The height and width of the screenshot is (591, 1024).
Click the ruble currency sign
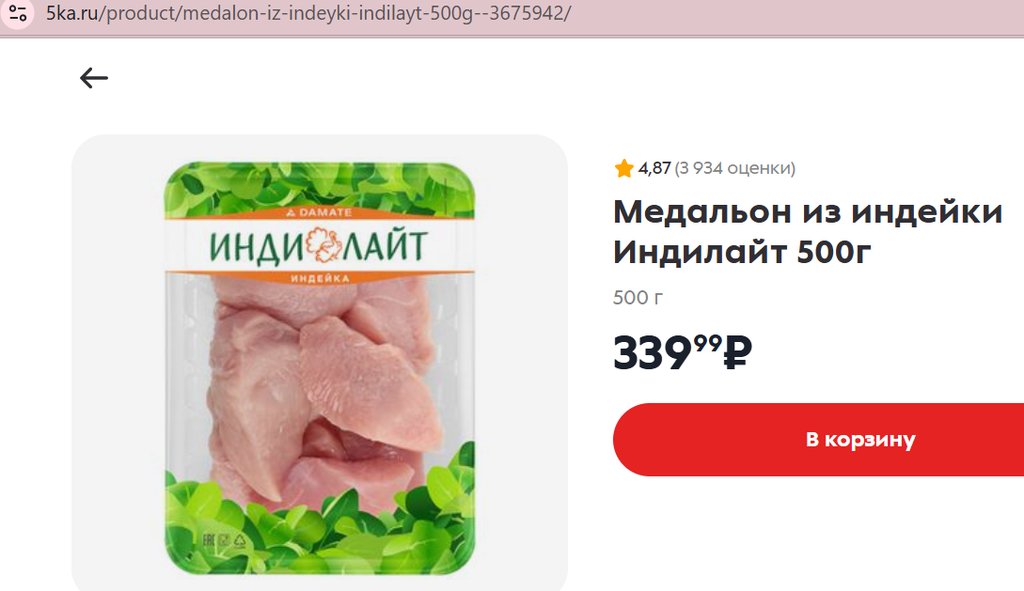coord(738,353)
